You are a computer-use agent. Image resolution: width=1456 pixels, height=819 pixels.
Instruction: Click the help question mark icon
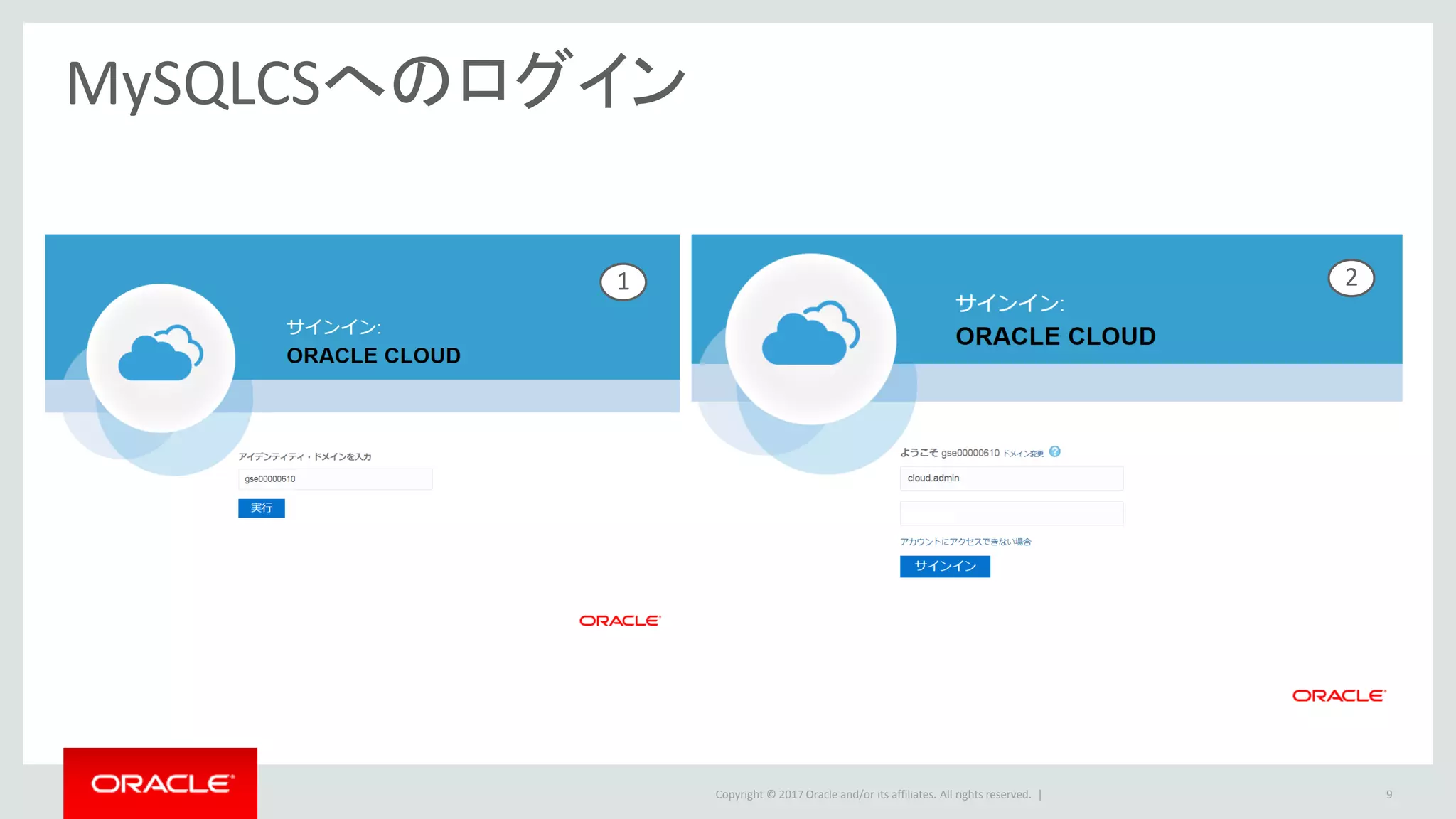(1054, 451)
